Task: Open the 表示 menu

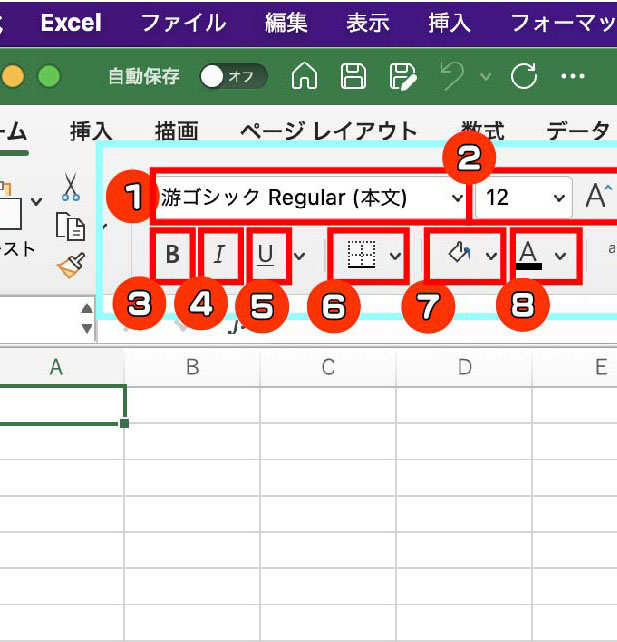Action: click(367, 23)
